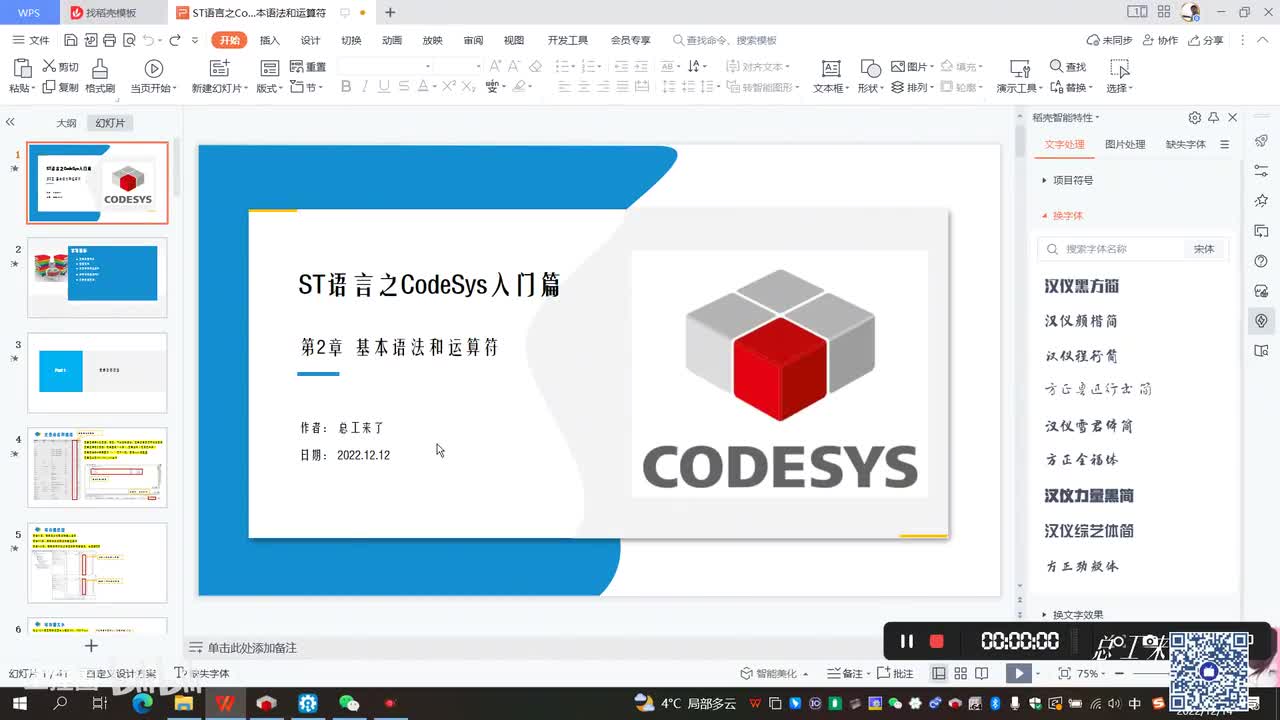1280x720 pixels.
Task: Click the Comments (批注) status bar button
Action: [895, 674]
